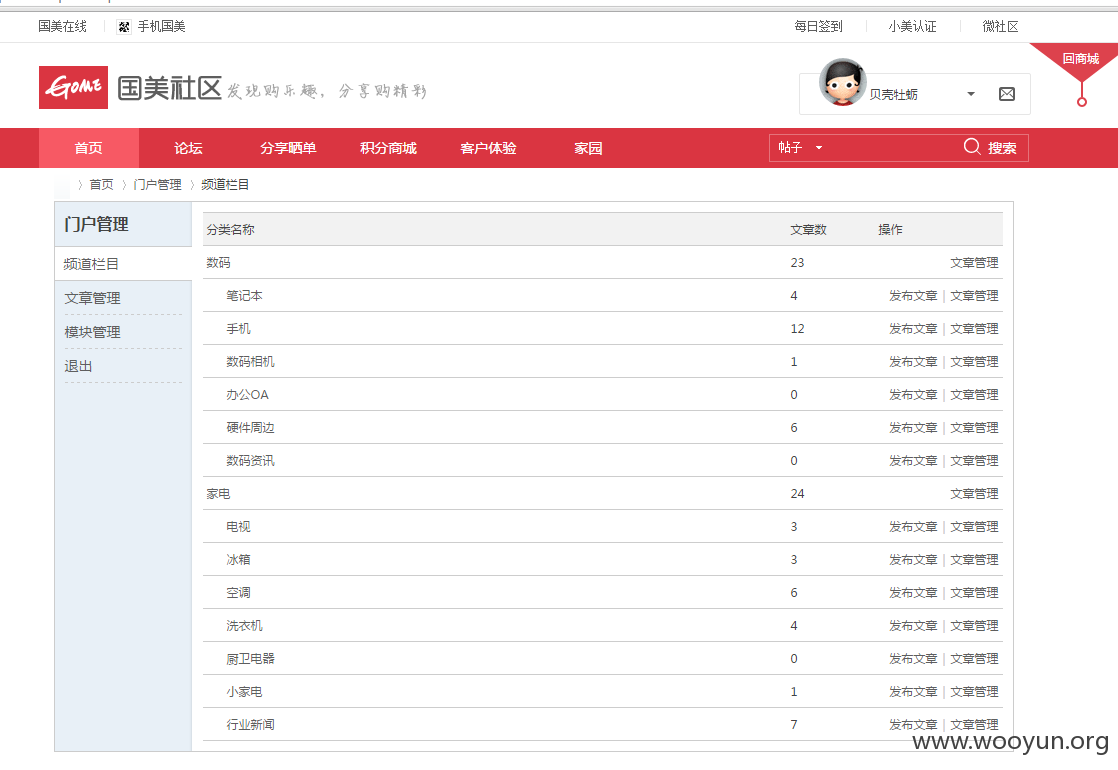Click the magnifier search icon

pyautogui.click(x=972, y=147)
